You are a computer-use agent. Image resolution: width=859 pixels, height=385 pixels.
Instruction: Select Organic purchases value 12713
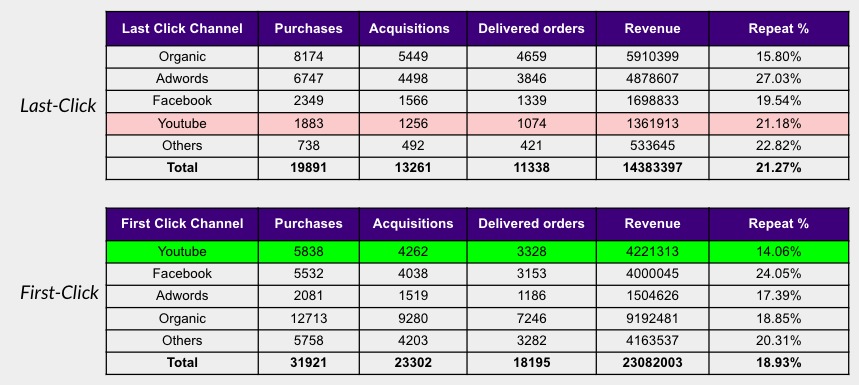point(308,318)
